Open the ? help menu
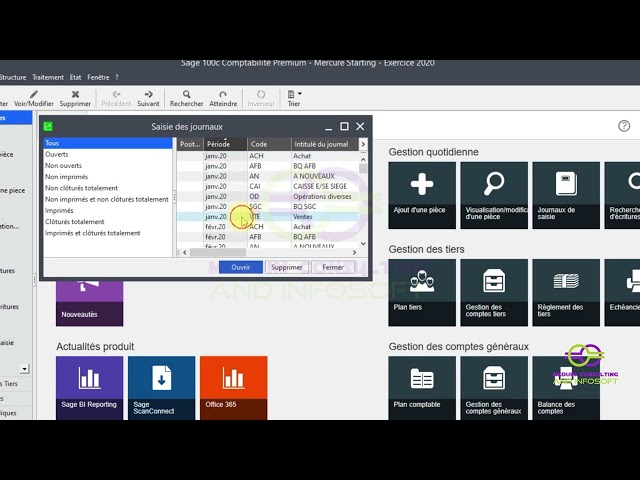The image size is (640, 480). pyautogui.click(x=117, y=77)
